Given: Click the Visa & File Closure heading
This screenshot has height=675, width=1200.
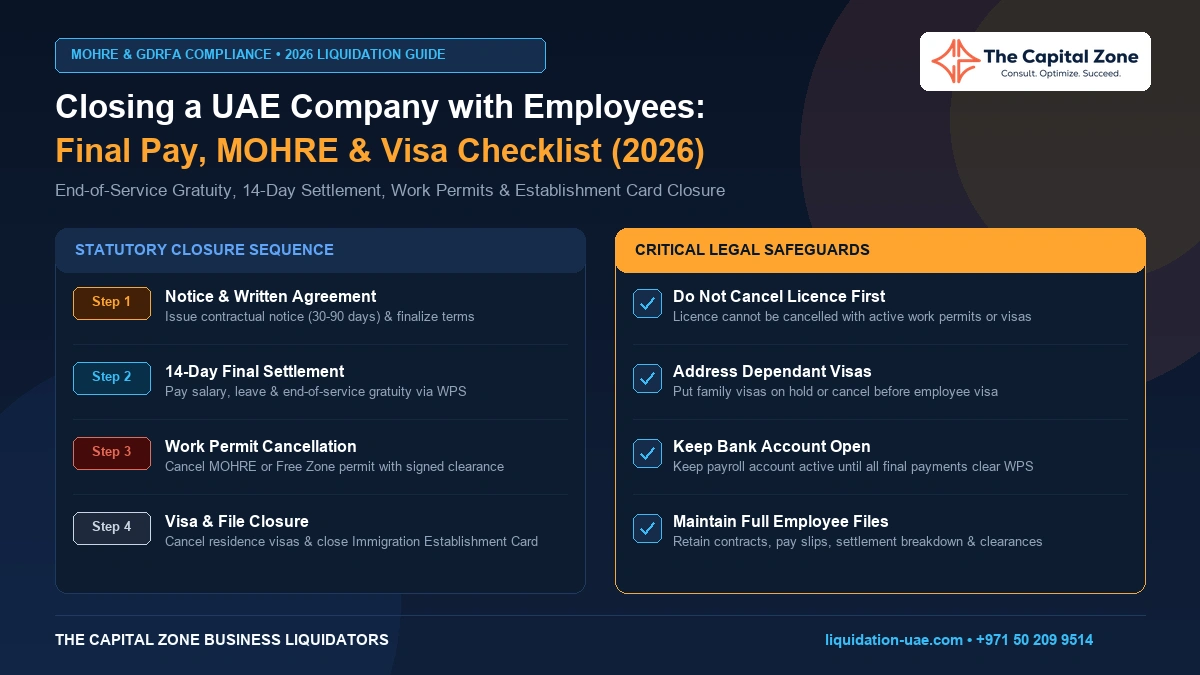Looking at the screenshot, I should (237, 522).
